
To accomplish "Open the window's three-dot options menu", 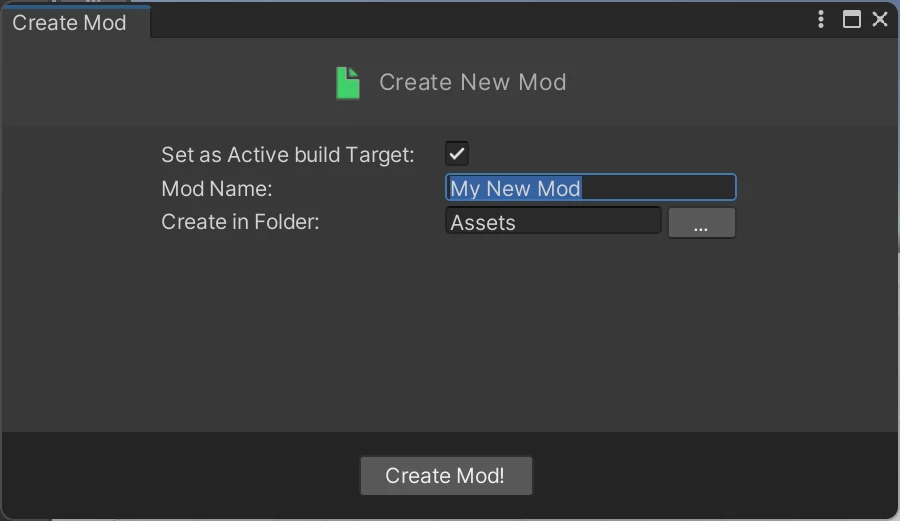I will [x=821, y=20].
